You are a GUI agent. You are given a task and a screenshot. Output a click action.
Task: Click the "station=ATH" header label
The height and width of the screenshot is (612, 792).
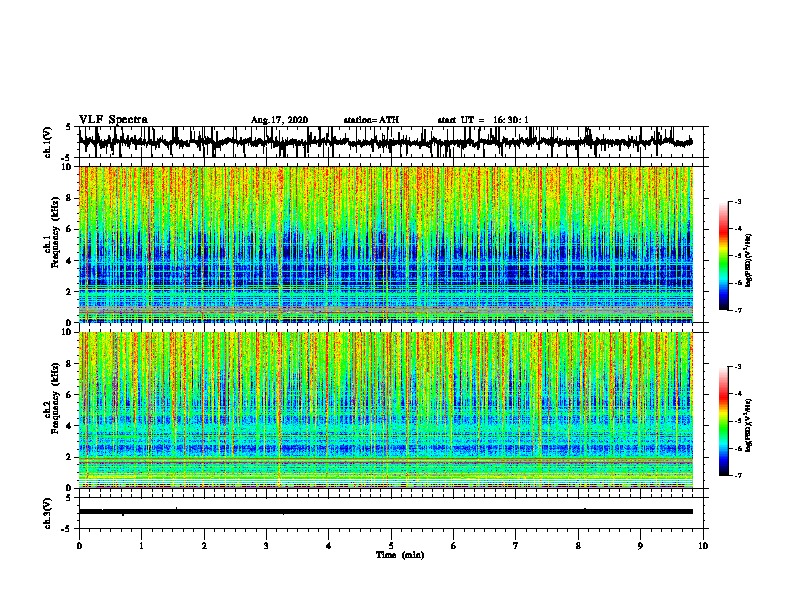(x=371, y=120)
